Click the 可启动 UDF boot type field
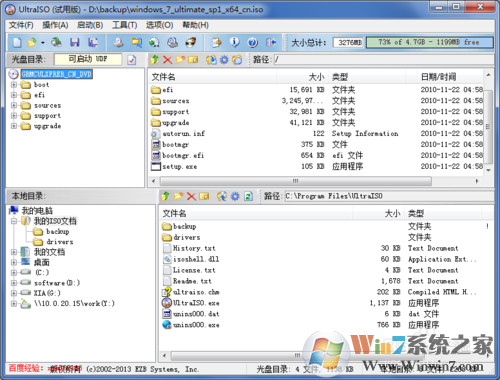Viewport: 500px width, 380px height. coord(88,59)
